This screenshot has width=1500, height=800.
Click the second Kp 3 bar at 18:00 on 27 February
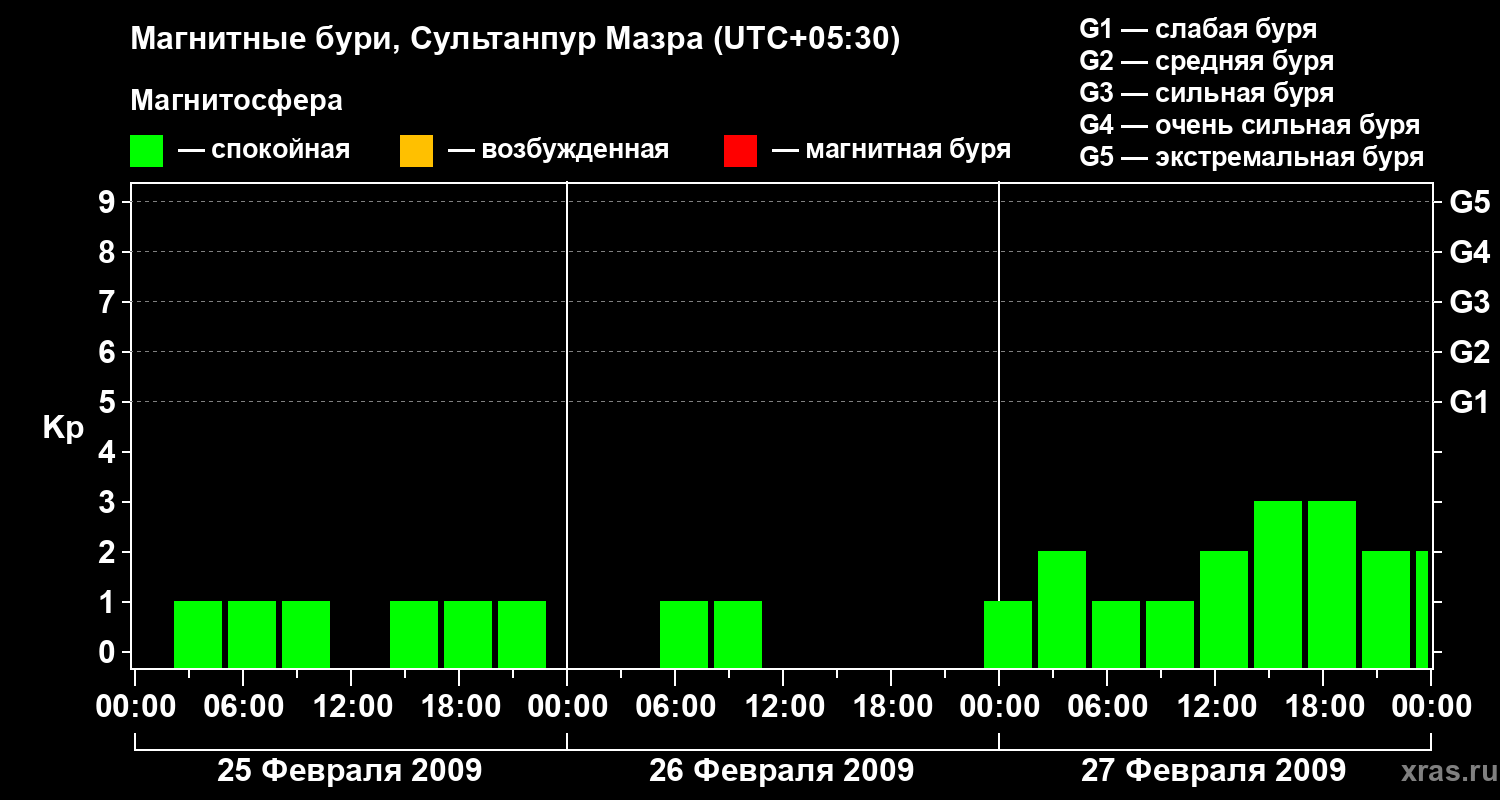[x=1332, y=585]
